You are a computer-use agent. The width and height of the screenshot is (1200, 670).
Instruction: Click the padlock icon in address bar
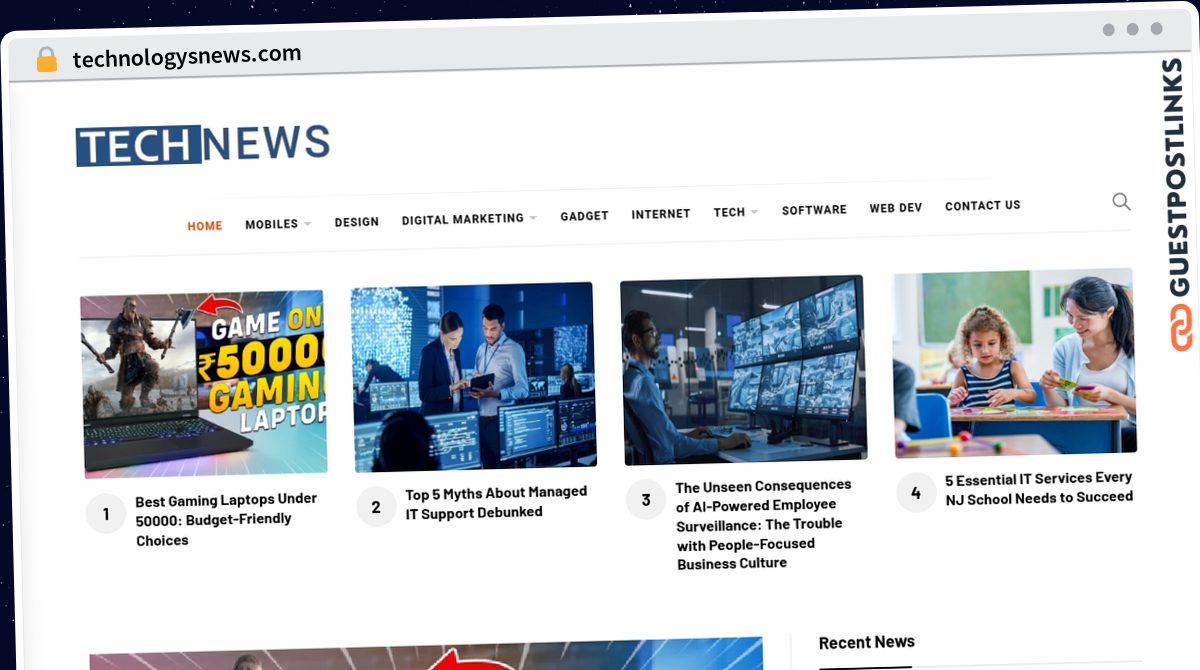pos(46,60)
